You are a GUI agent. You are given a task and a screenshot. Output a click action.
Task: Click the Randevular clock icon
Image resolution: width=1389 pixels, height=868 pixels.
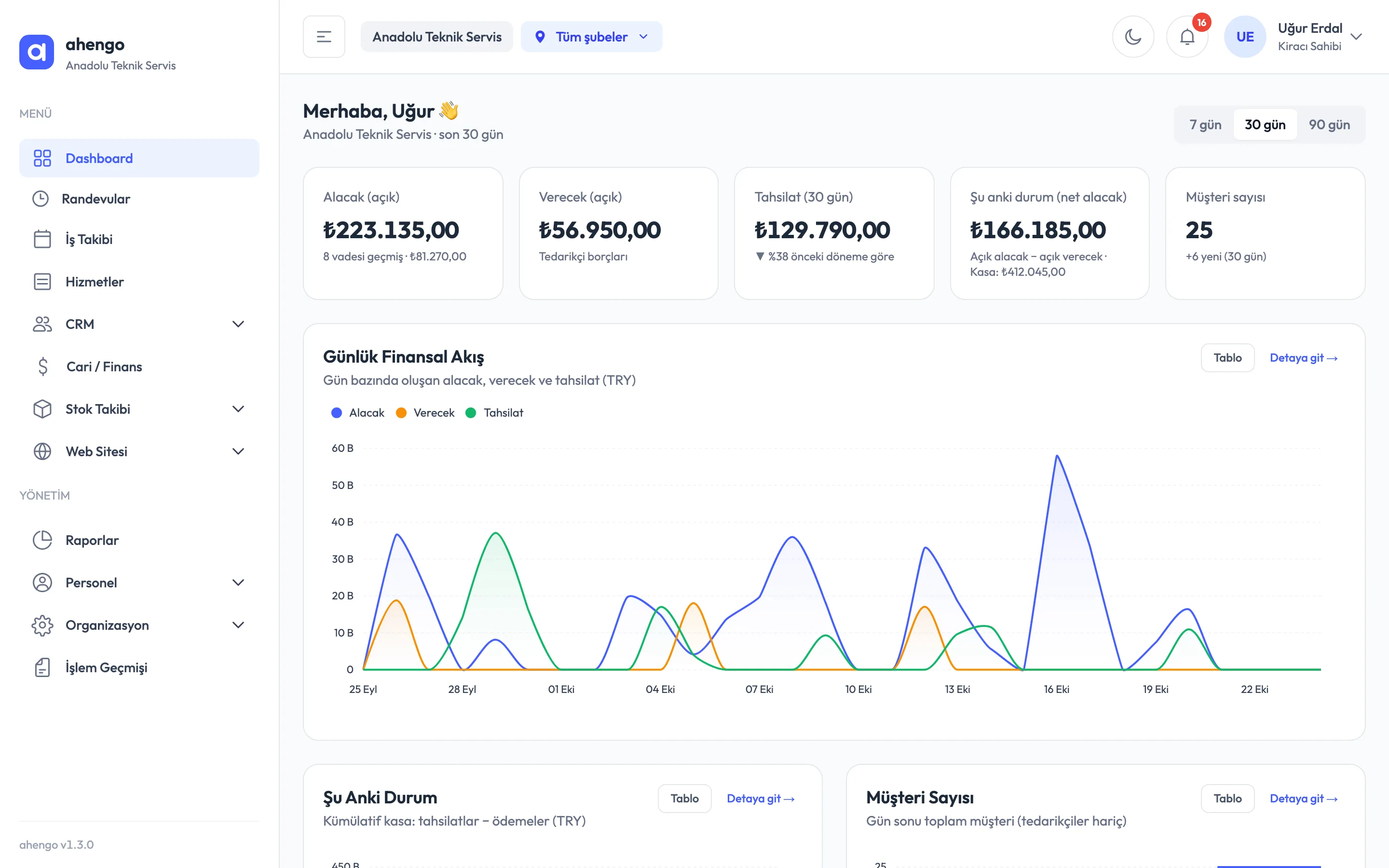(40, 199)
